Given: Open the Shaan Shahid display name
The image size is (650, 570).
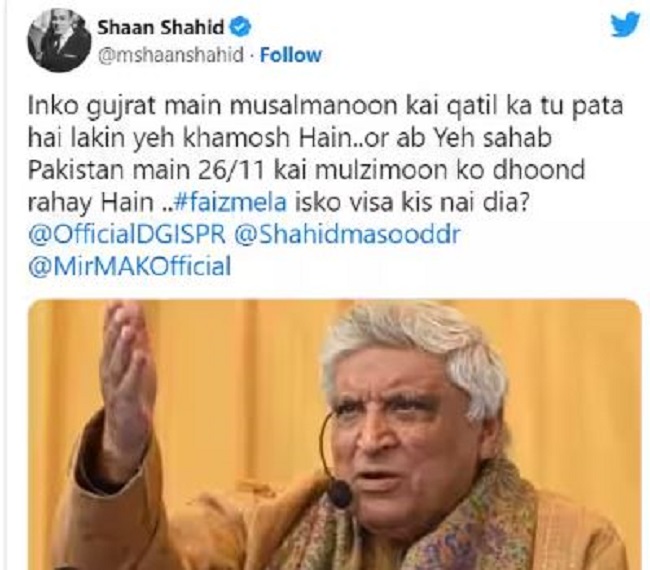Looking at the screenshot, I should point(161,28).
